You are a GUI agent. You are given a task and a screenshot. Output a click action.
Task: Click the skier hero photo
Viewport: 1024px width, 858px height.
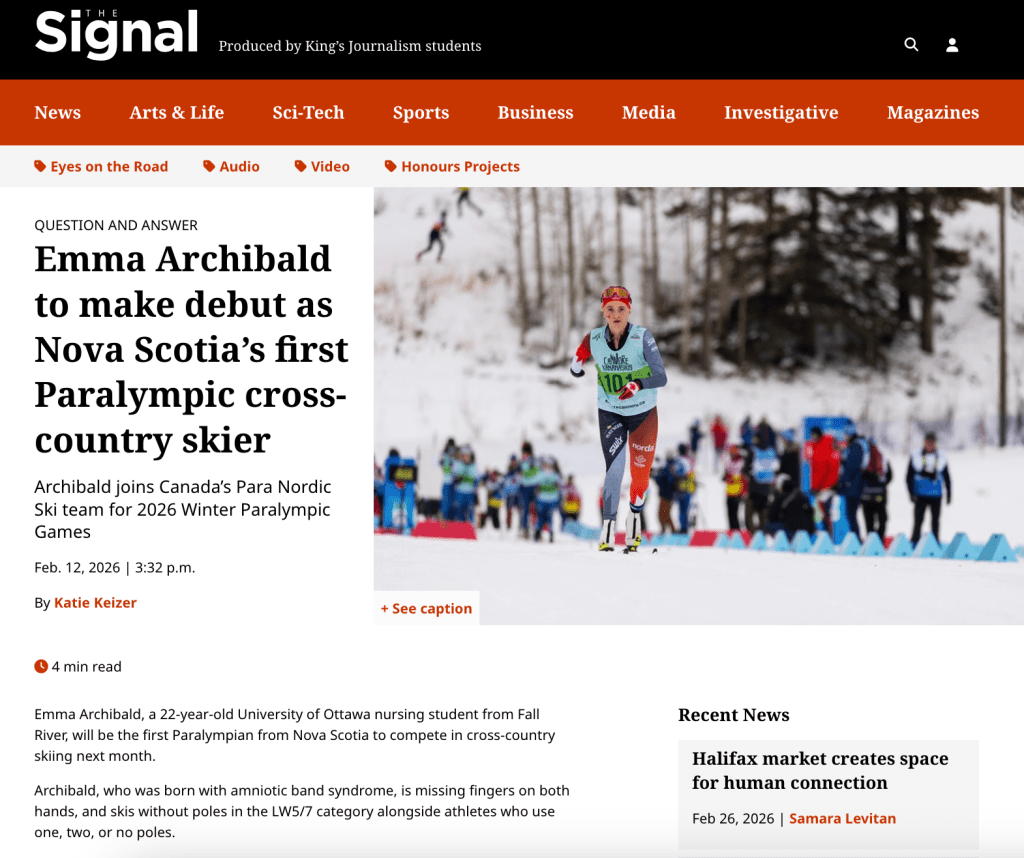(x=699, y=405)
